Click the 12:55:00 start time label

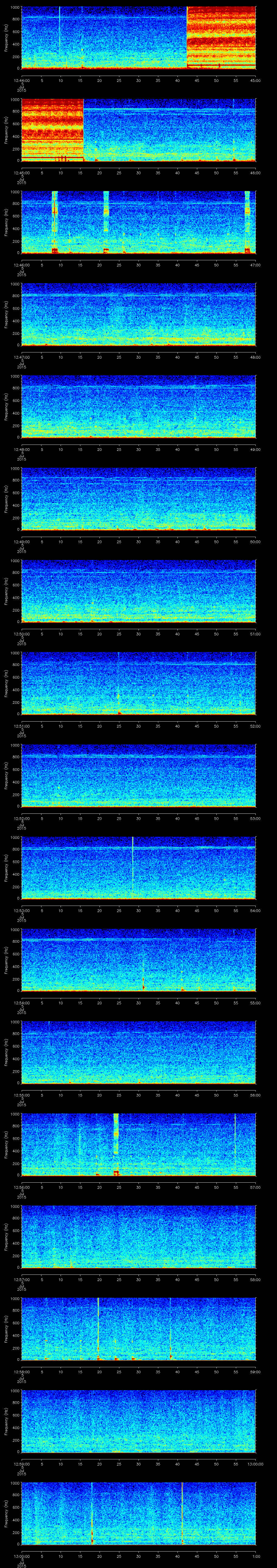pos(21,1095)
